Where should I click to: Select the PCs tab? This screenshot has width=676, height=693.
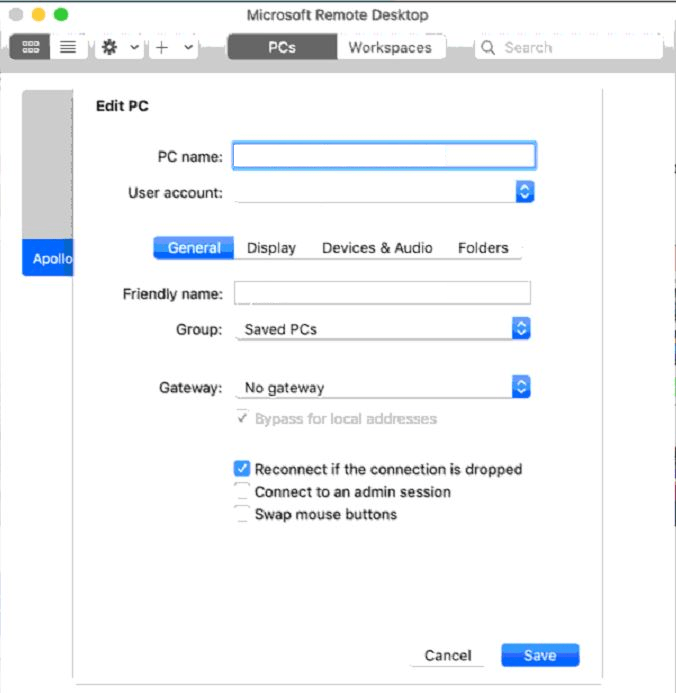coord(282,47)
